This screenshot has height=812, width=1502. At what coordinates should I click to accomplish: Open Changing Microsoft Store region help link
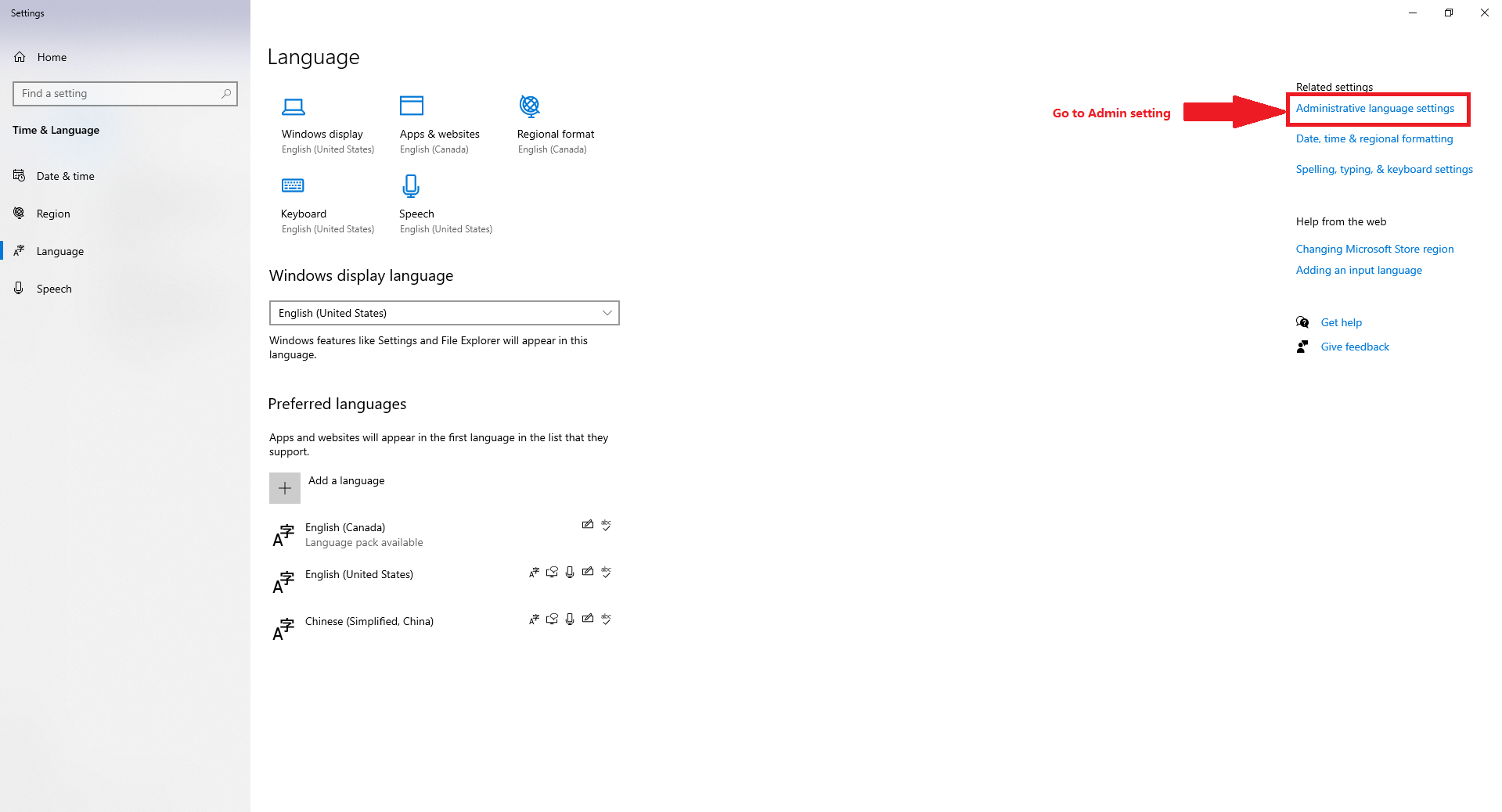click(1374, 249)
